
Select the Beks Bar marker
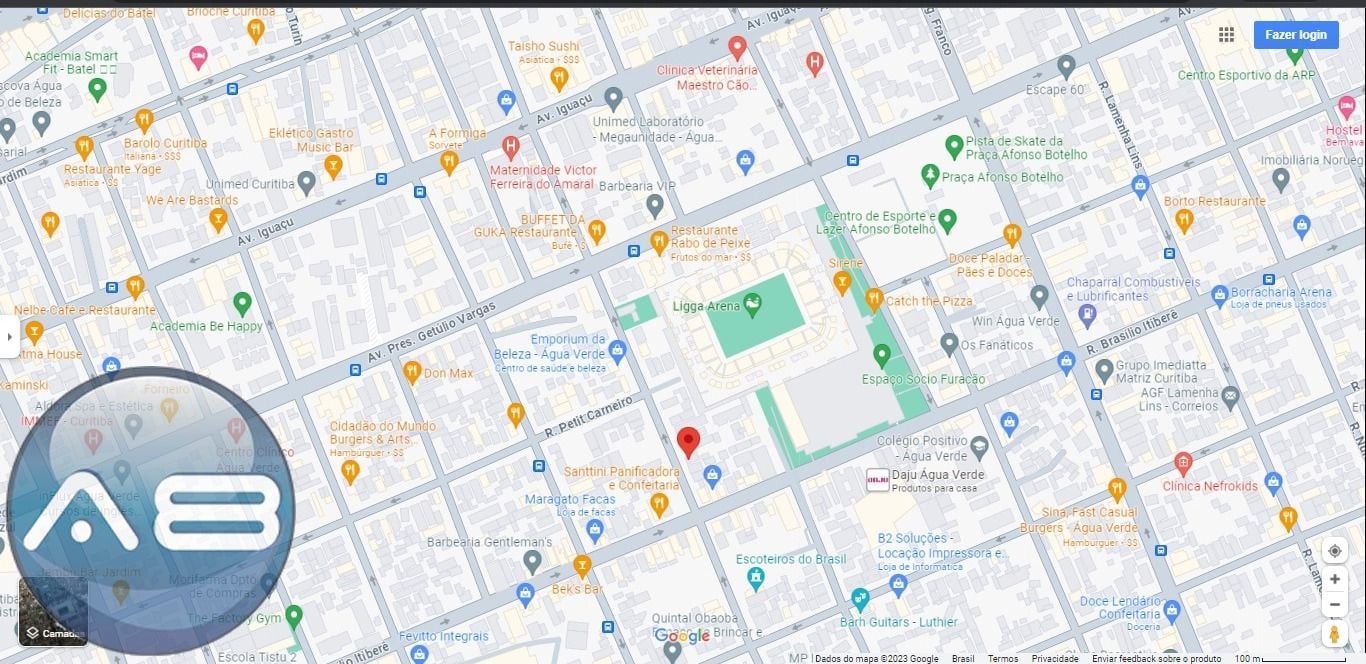pos(582,567)
